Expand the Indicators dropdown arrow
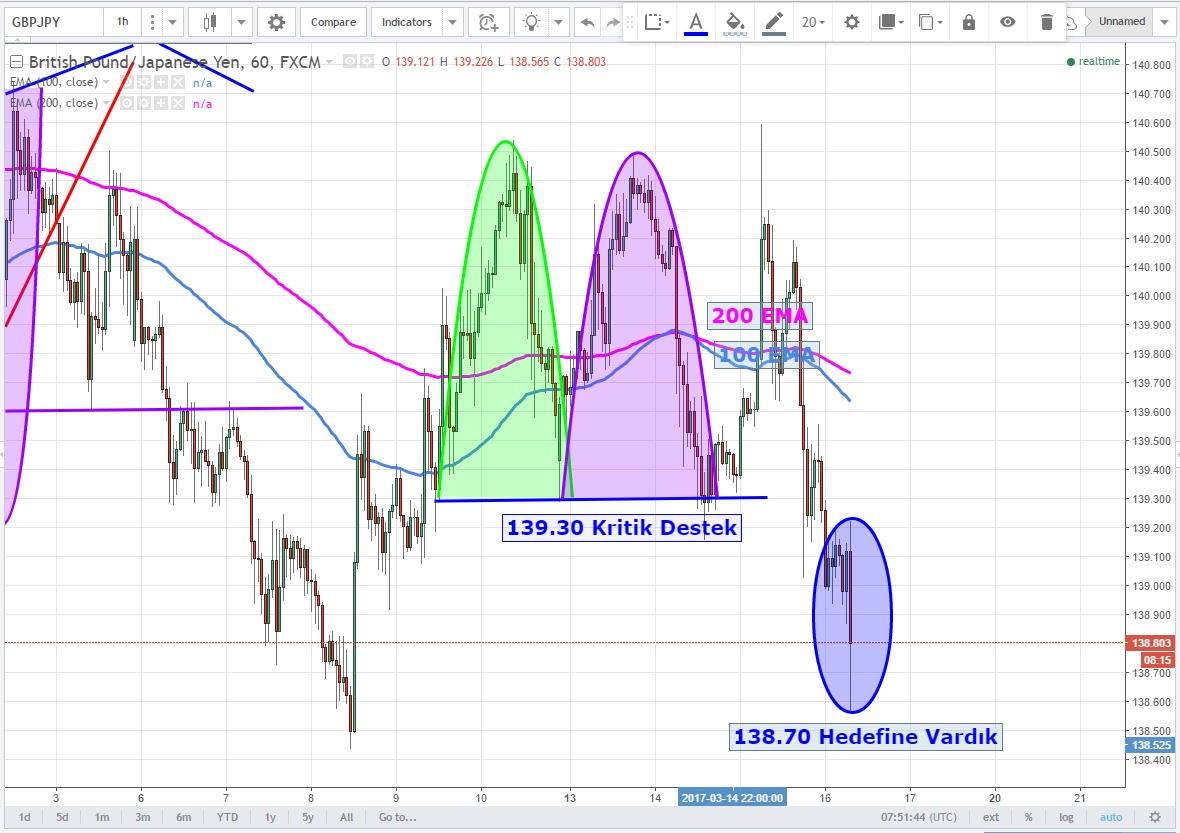Viewport: 1180px width, 833px height. pyautogui.click(x=453, y=21)
